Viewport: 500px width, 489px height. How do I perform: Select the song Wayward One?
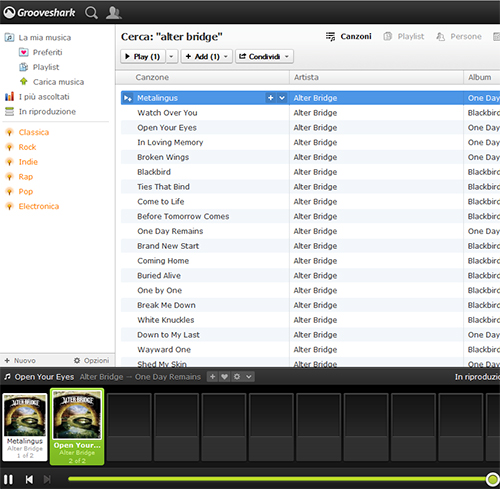tap(164, 349)
